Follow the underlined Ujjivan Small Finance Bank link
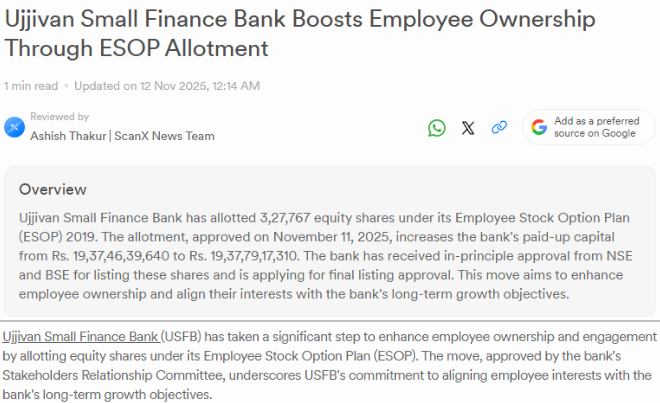660x403 pixels. pos(82,333)
